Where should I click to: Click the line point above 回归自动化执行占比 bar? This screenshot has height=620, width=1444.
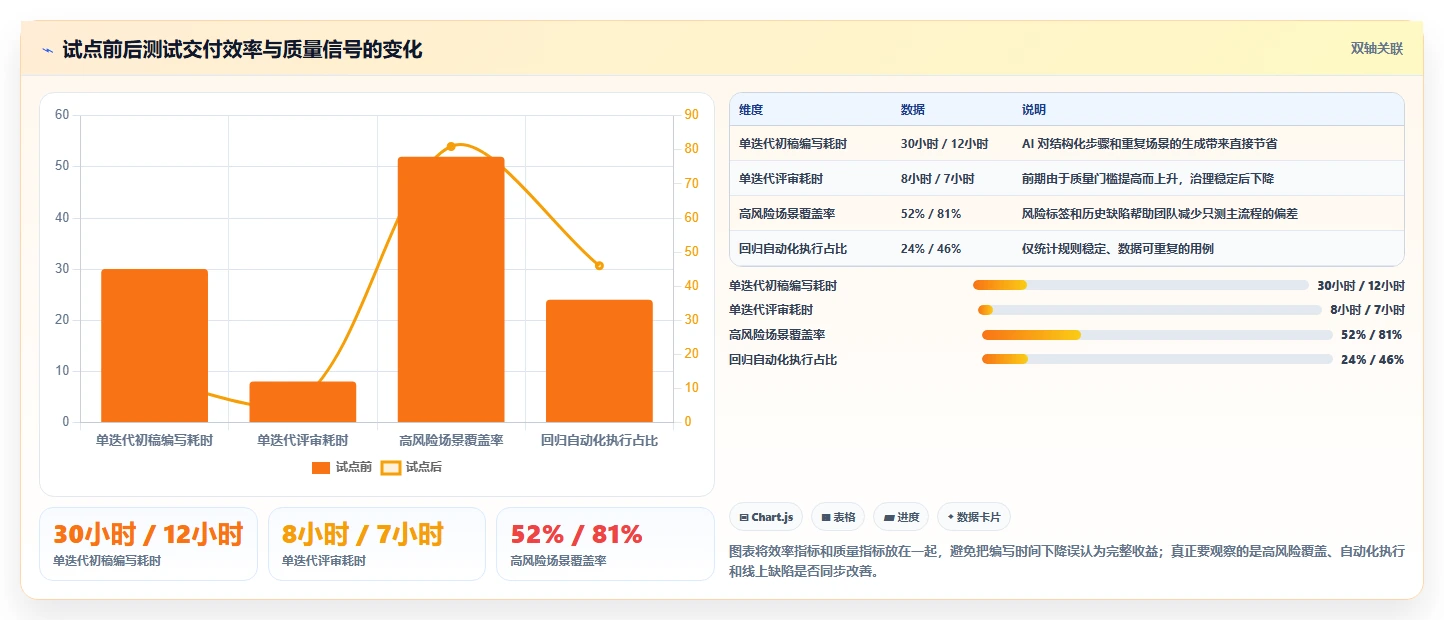pyautogui.click(x=599, y=265)
